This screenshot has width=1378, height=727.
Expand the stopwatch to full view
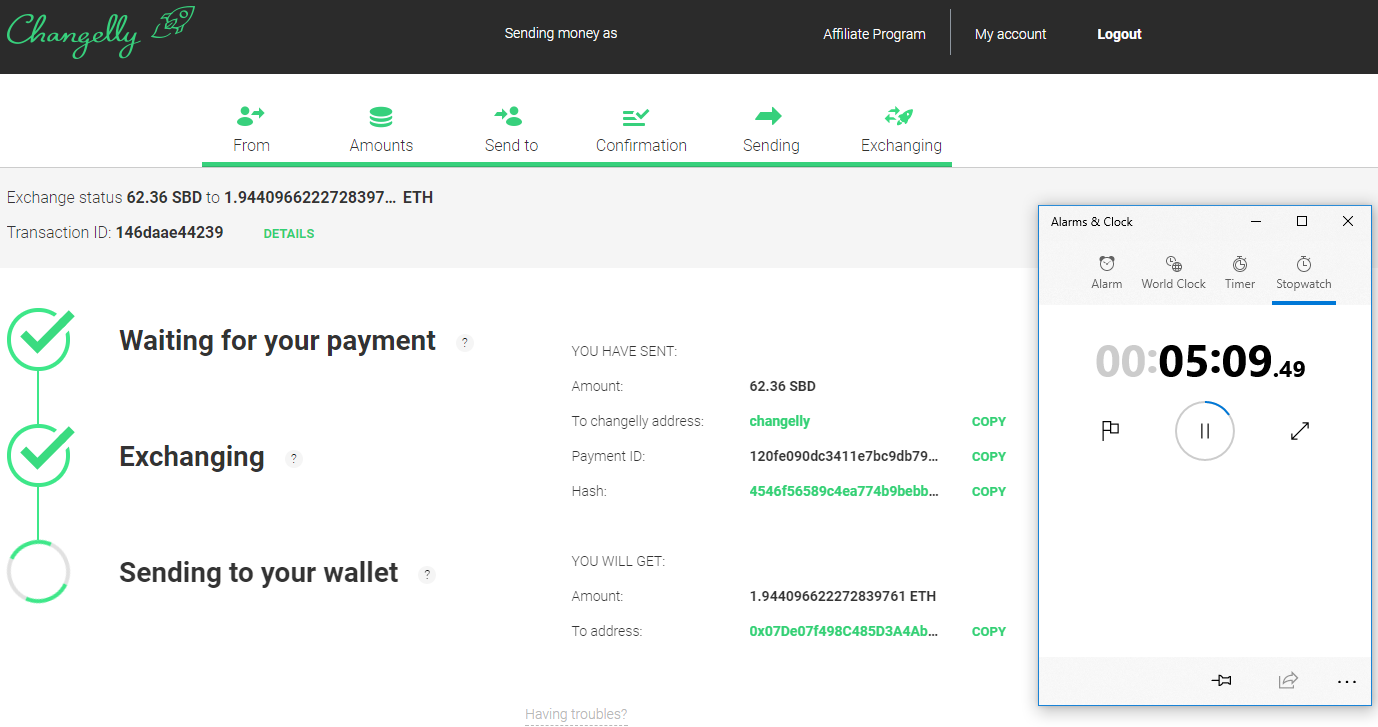coord(1300,431)
